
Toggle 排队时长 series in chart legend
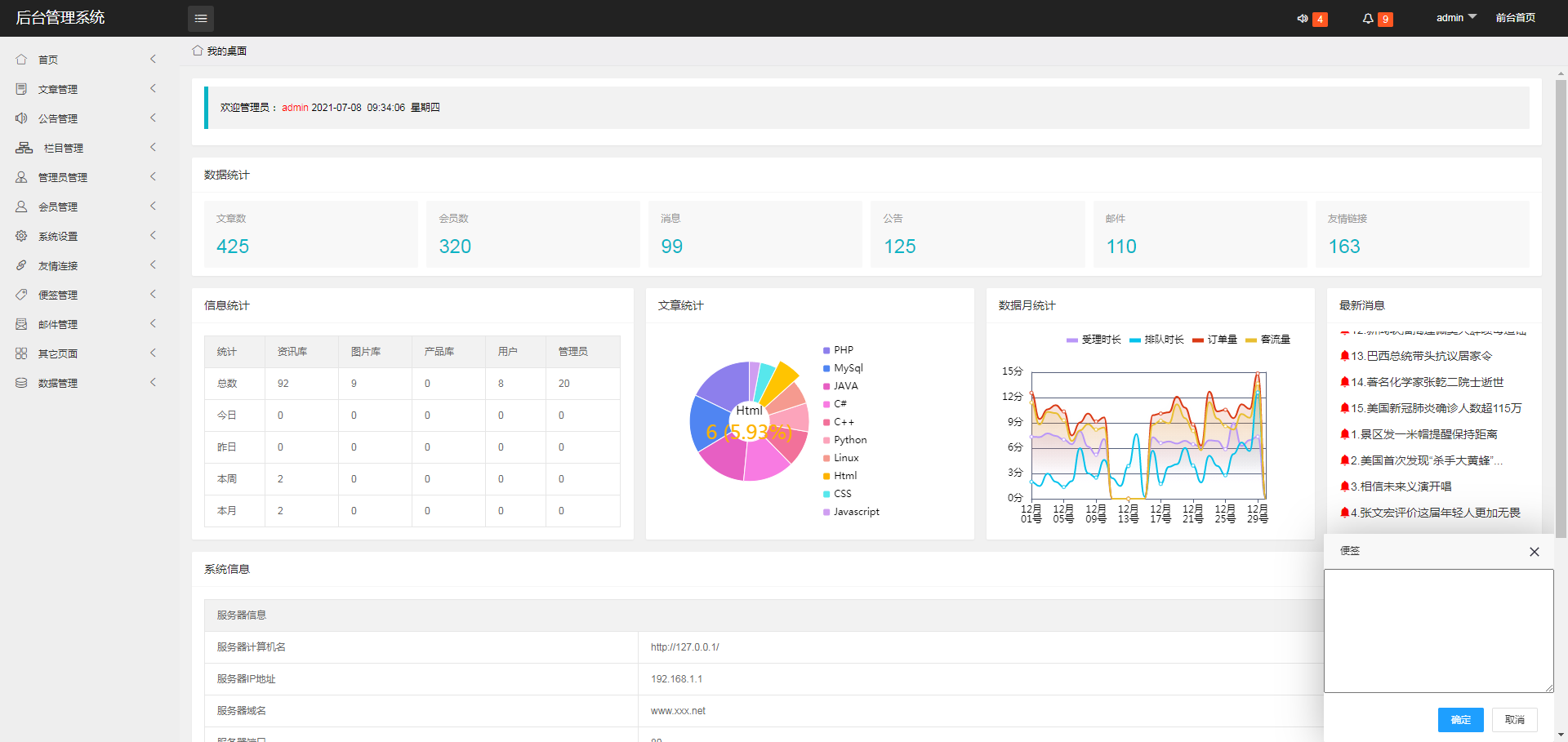tap(1156, 340)
